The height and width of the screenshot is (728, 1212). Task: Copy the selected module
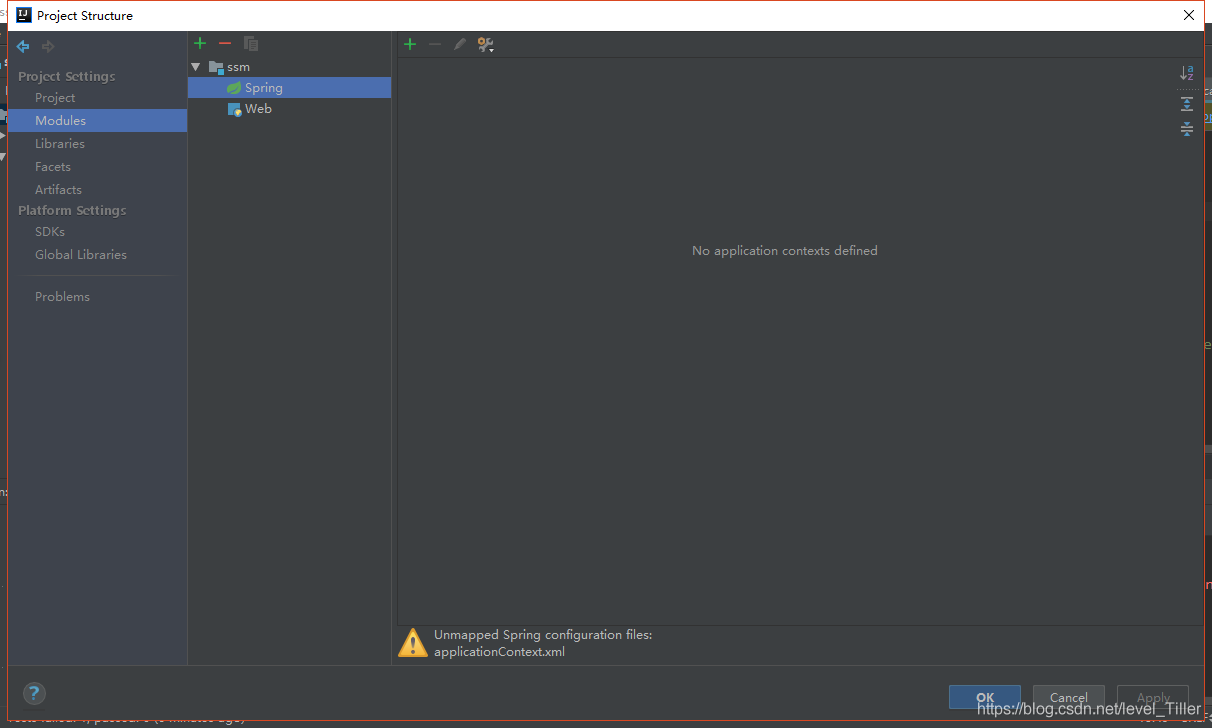coord(251,43)
